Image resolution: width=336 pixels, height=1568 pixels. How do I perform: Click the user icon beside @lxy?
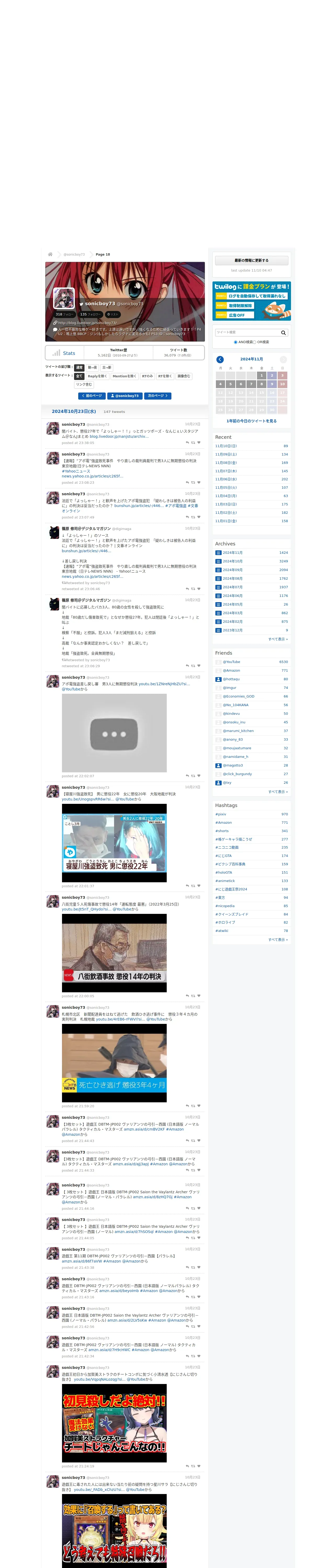tap(218, 783)
